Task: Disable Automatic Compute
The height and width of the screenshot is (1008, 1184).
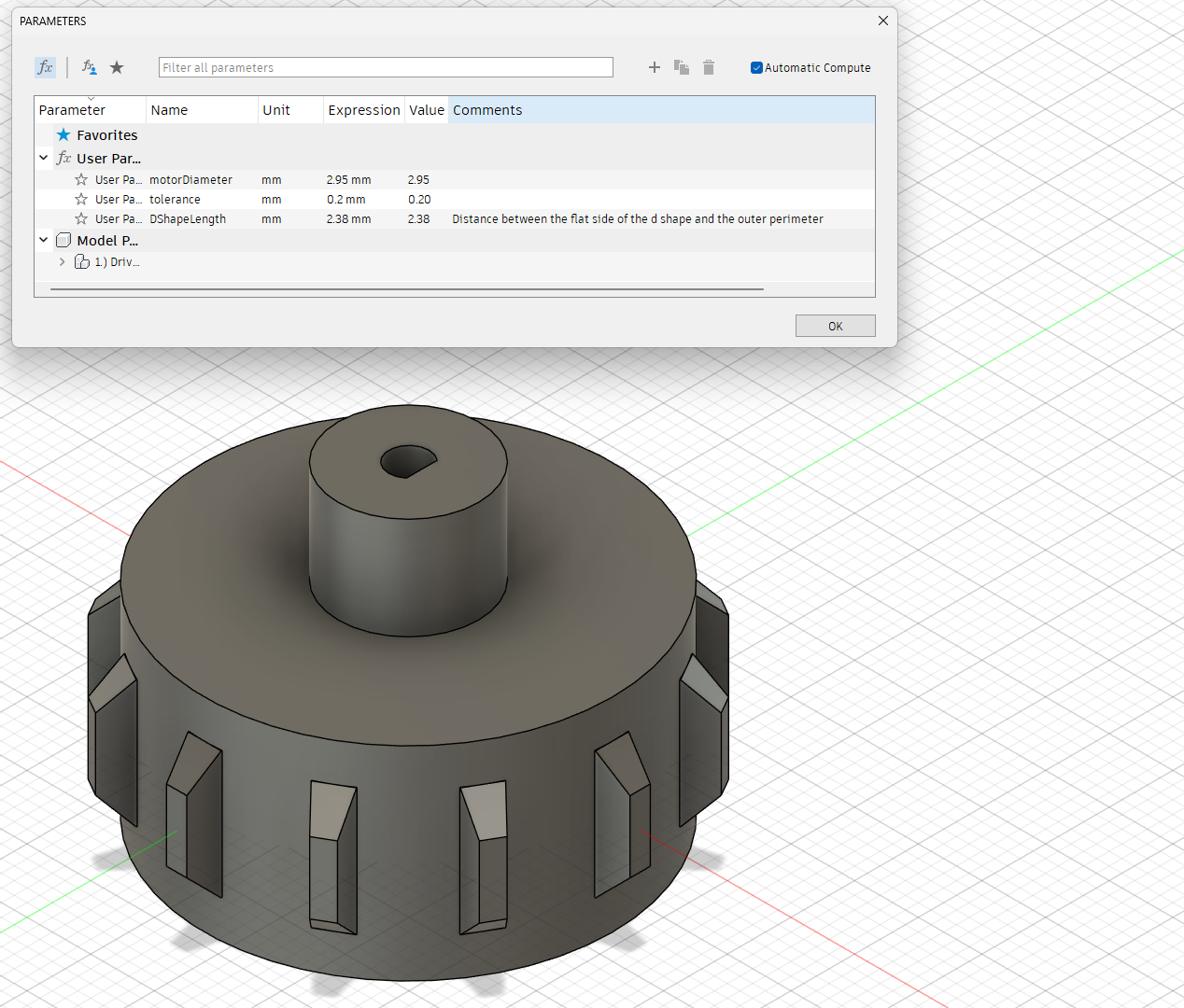Action: click(756, 67)
